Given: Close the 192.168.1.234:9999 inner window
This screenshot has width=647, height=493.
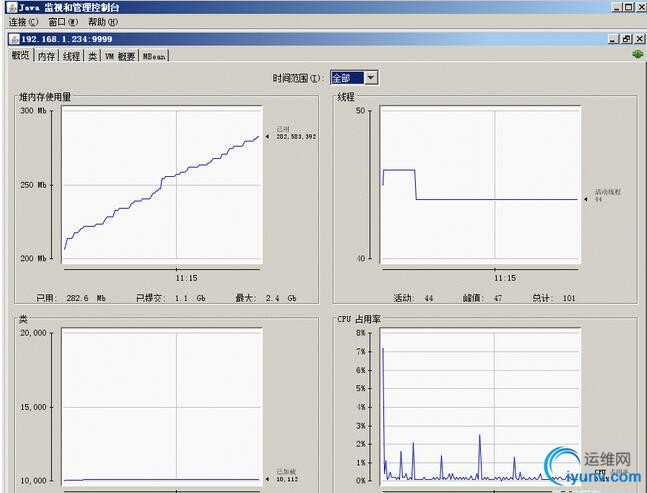Looking at the screenshot, I should point(639,39).
